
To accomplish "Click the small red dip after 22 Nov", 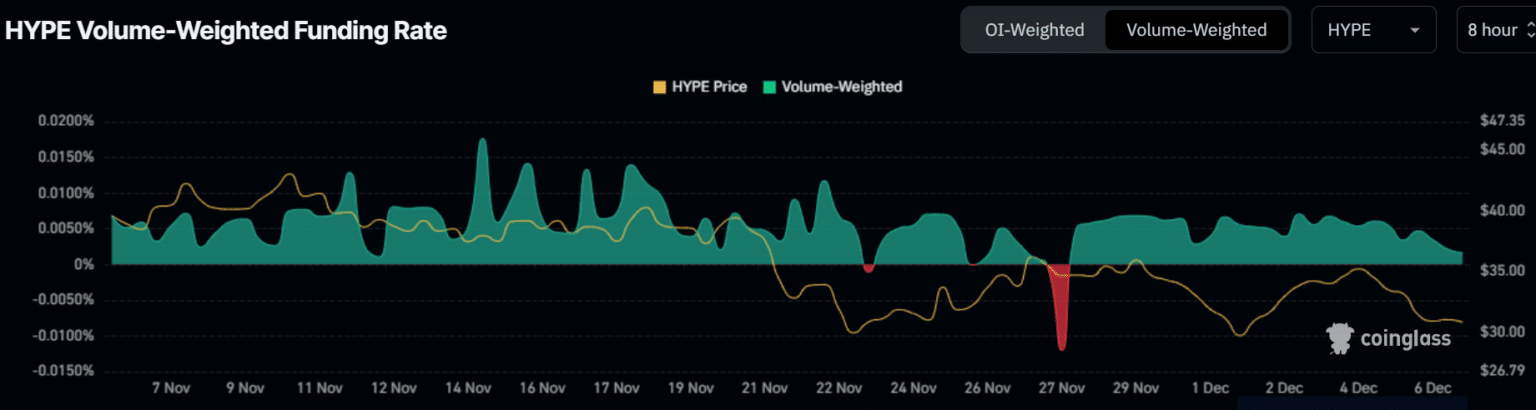I will tap(868, 268).
